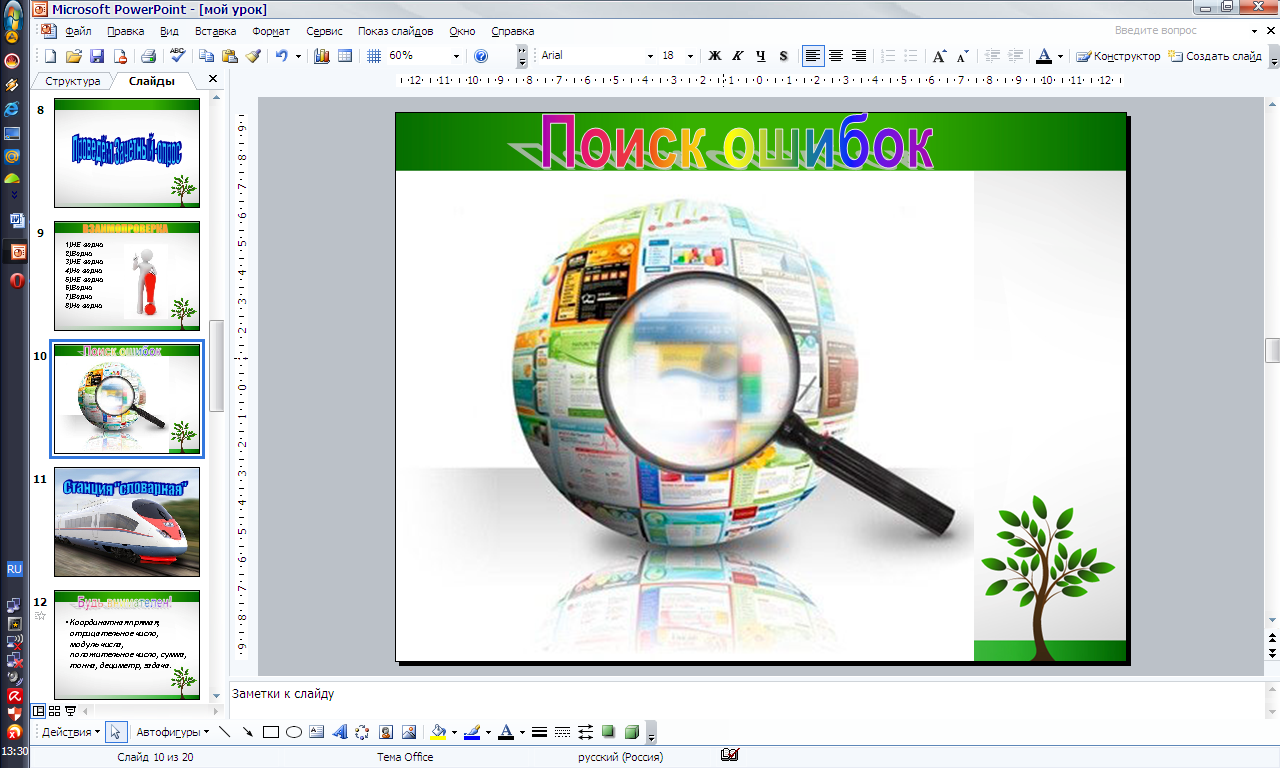Open line style options icon
Image resolution: width=1280 pixels, height=768 pixels.
[540, 732]
